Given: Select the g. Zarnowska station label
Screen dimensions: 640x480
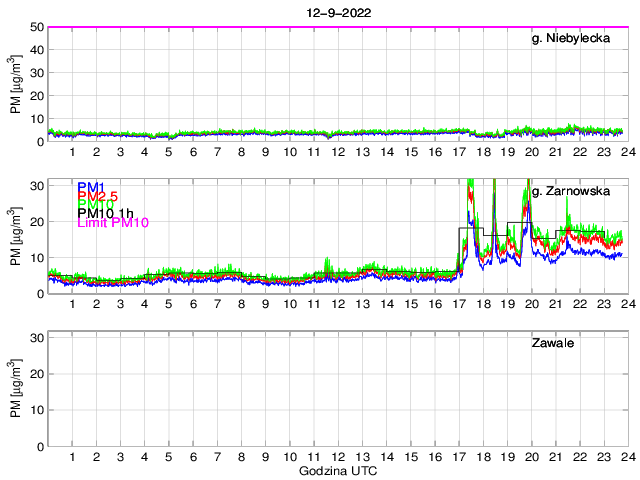Looking at the screenshot, I should click(570, 191).
